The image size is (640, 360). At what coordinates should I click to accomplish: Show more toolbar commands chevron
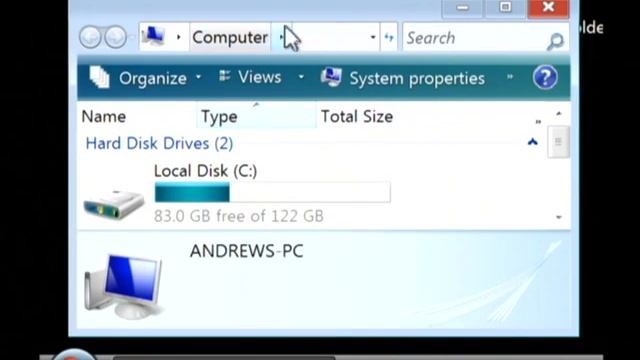pos(510,76)
